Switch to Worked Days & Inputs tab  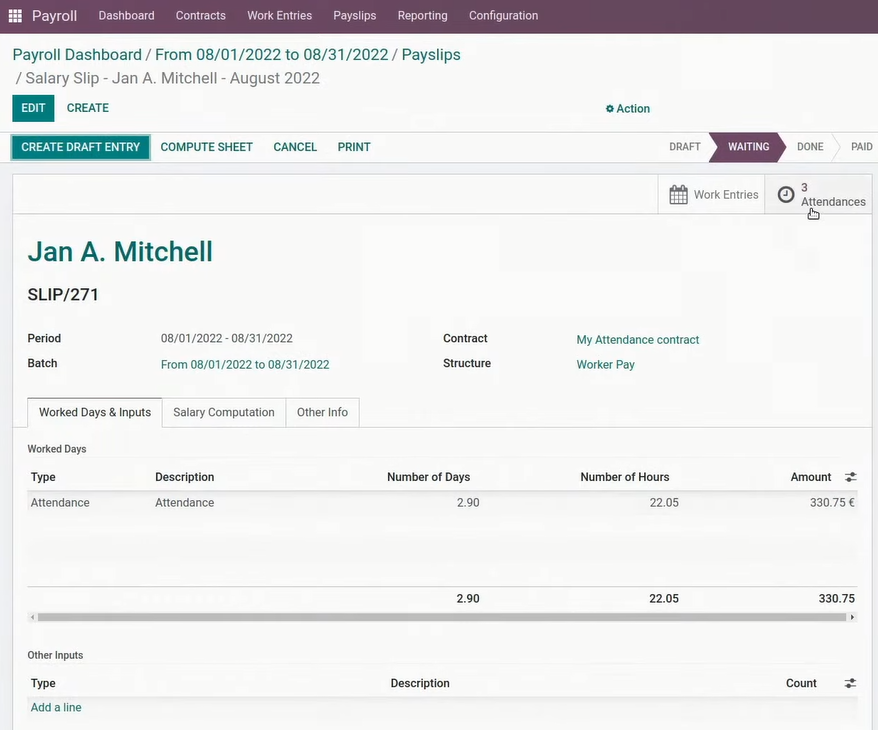point(95,413)
